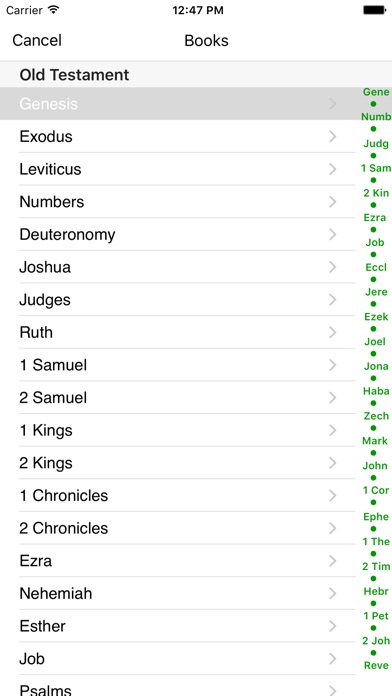392x696 pixels.
Task: Go to Mark via the side index
Action: [x=375, y=441]
